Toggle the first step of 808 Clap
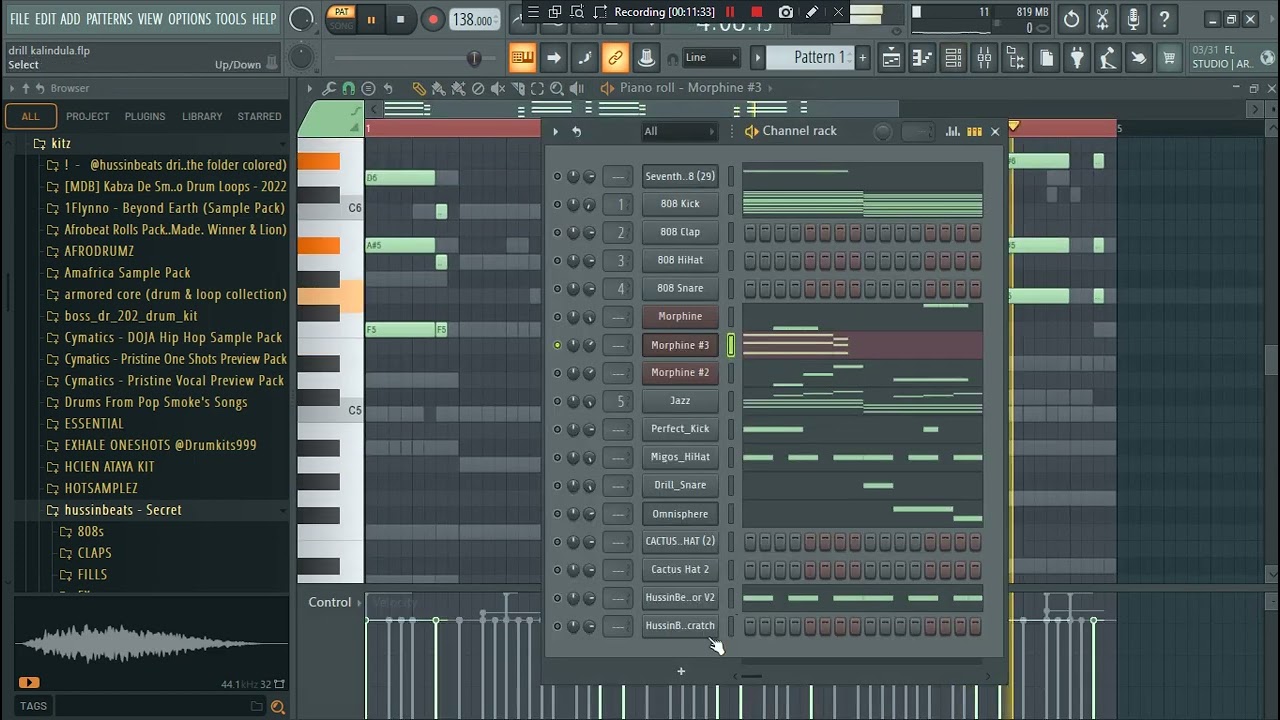Screen dimensions: 1280x720 (750, 232)
